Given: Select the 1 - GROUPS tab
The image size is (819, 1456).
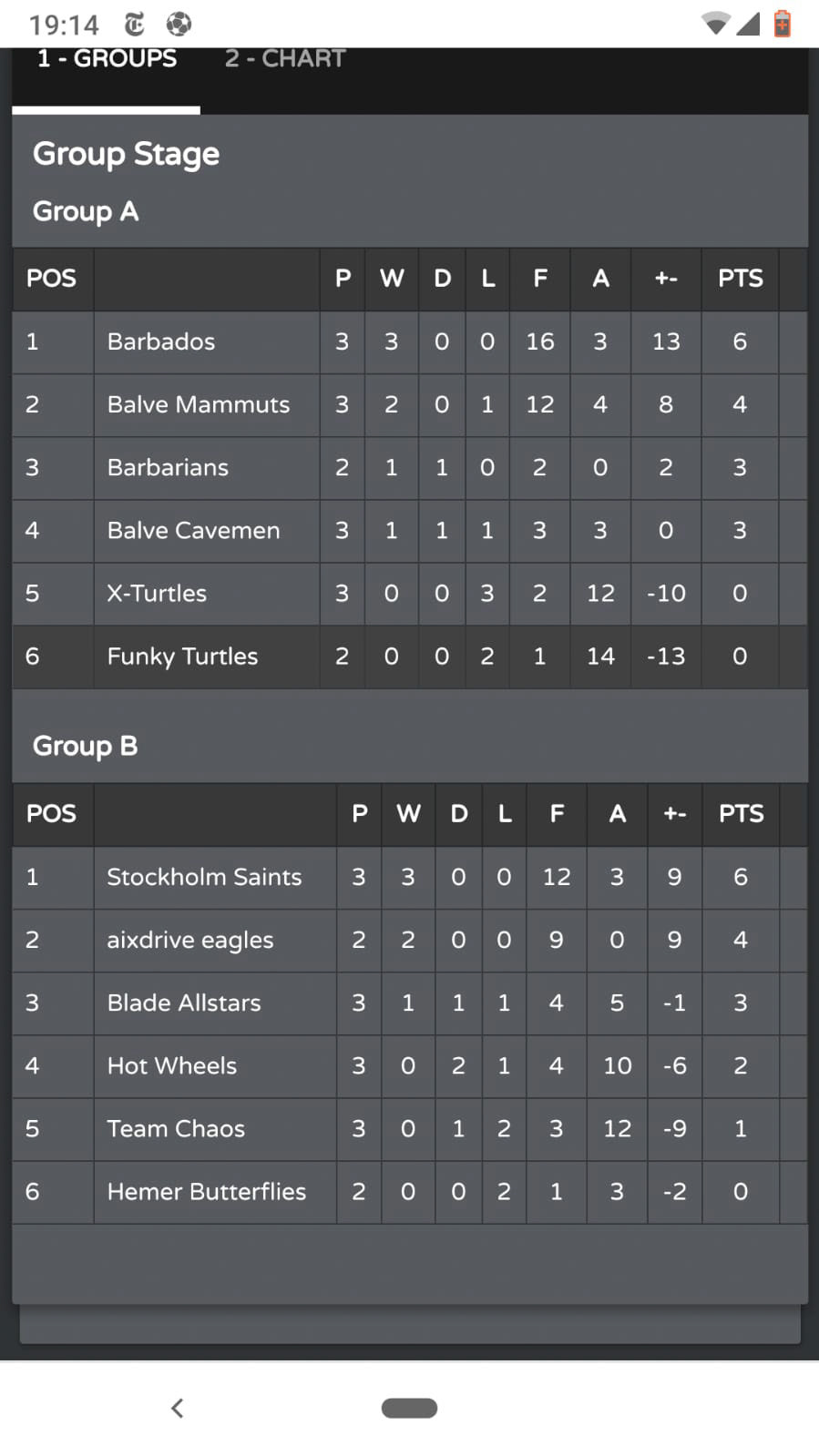Looking at the screenshot, I should pos(107,59).
